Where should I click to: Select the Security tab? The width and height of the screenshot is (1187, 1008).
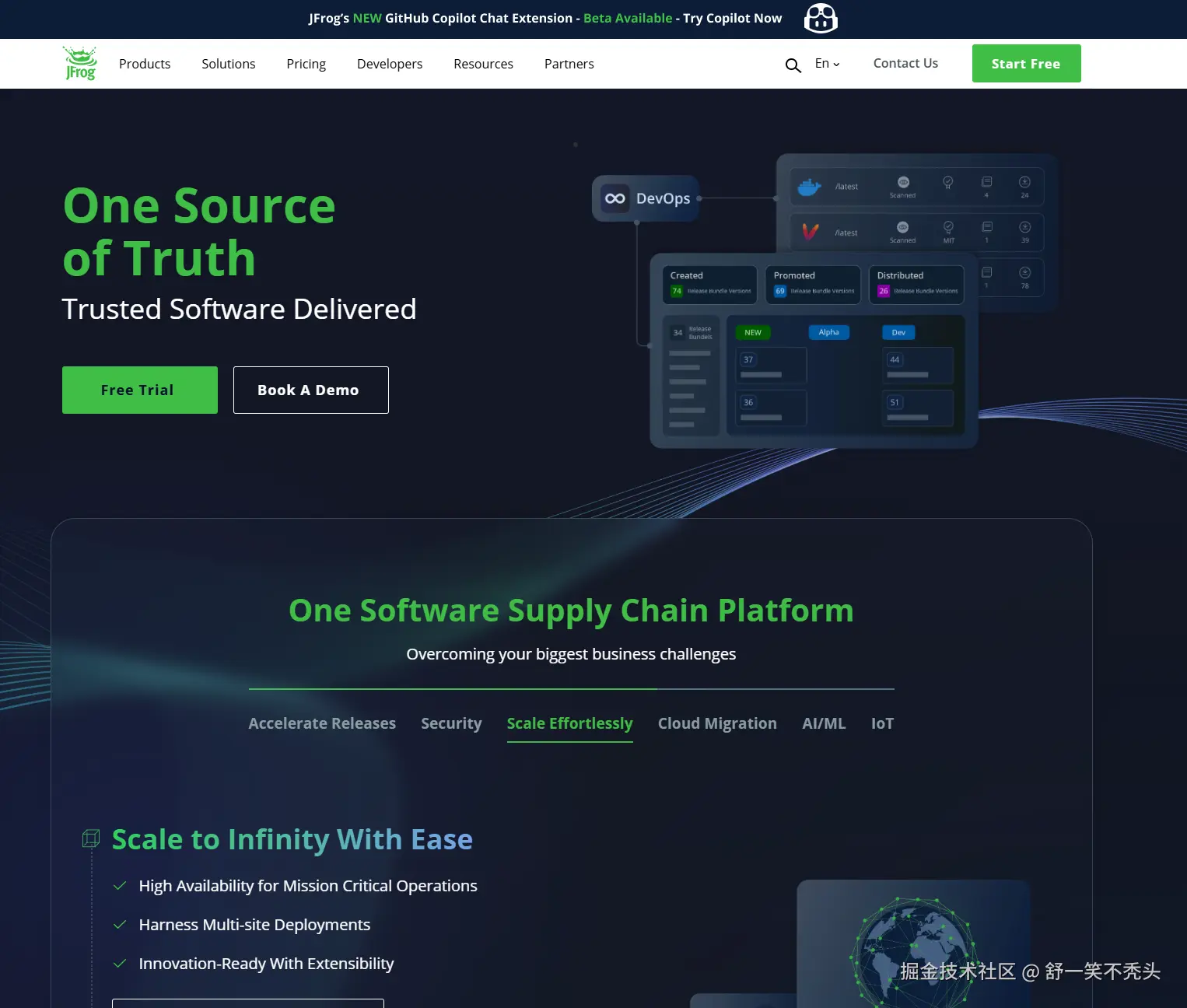[452, 723]
